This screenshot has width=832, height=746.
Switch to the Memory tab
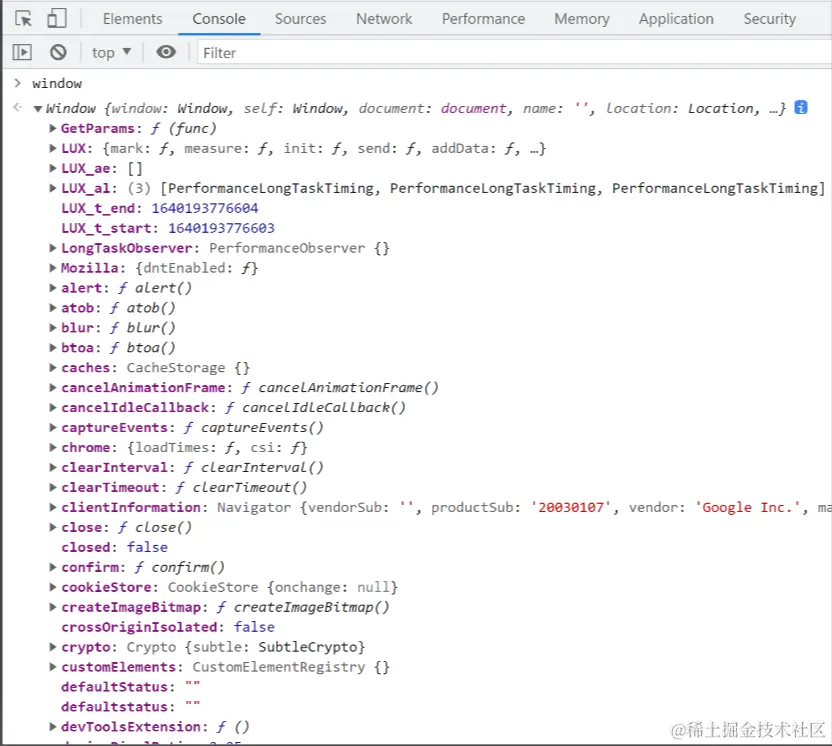point(582,19)
